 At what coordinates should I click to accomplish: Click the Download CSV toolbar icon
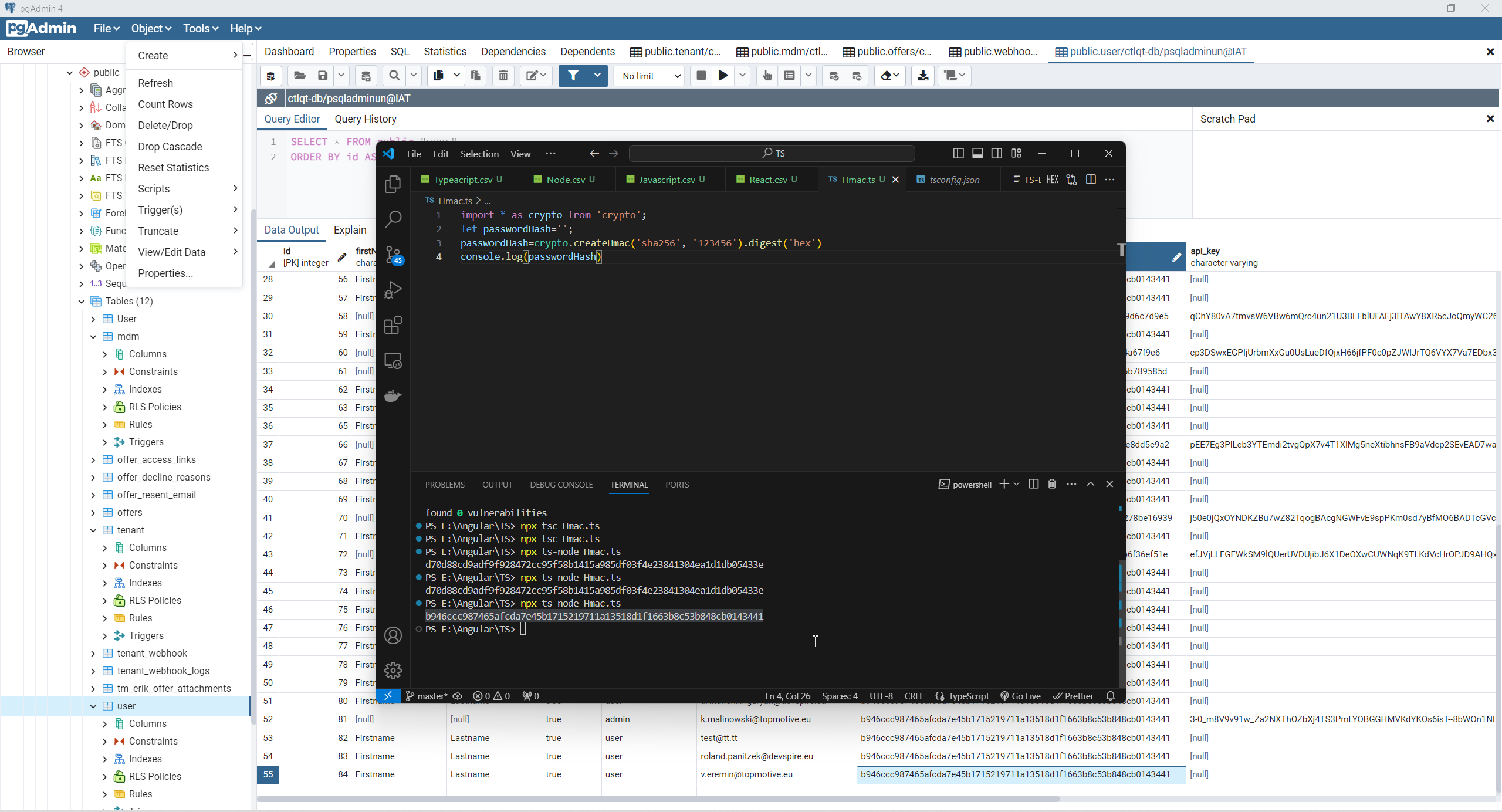coord(922,76)
